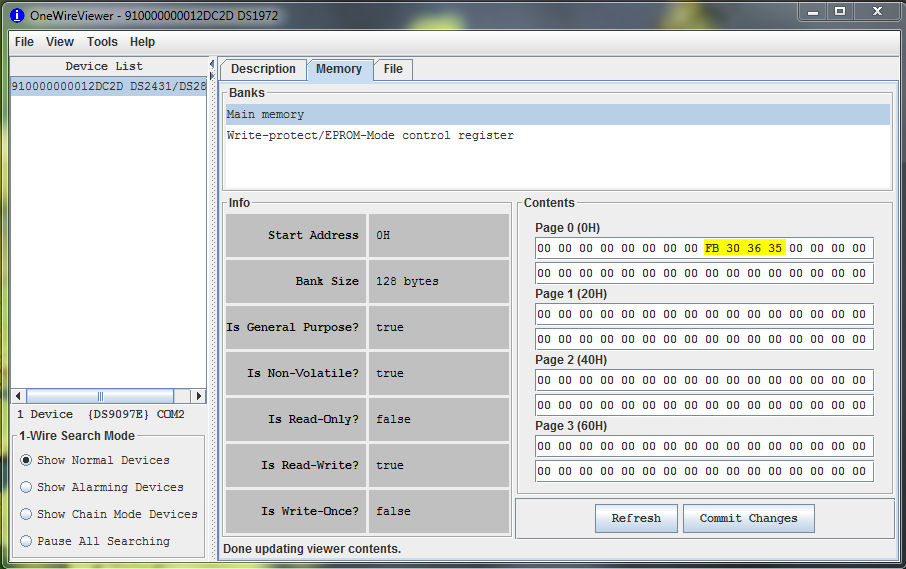This screenshot has height=569, width=906.
Task: Open the Help menu
Action: point(142,42)
